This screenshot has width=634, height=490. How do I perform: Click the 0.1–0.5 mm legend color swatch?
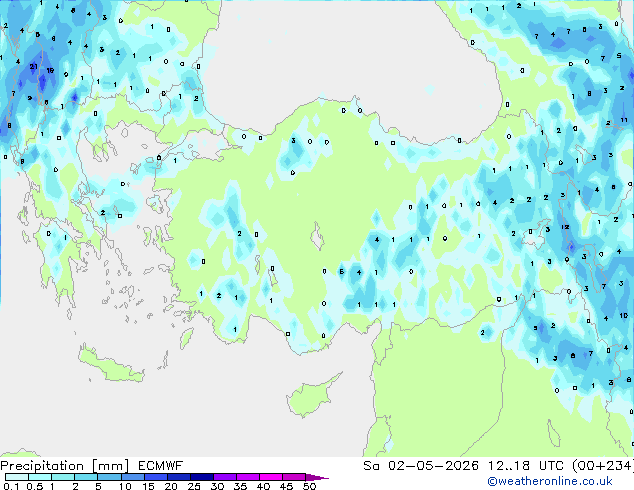(x=17, y=477)
